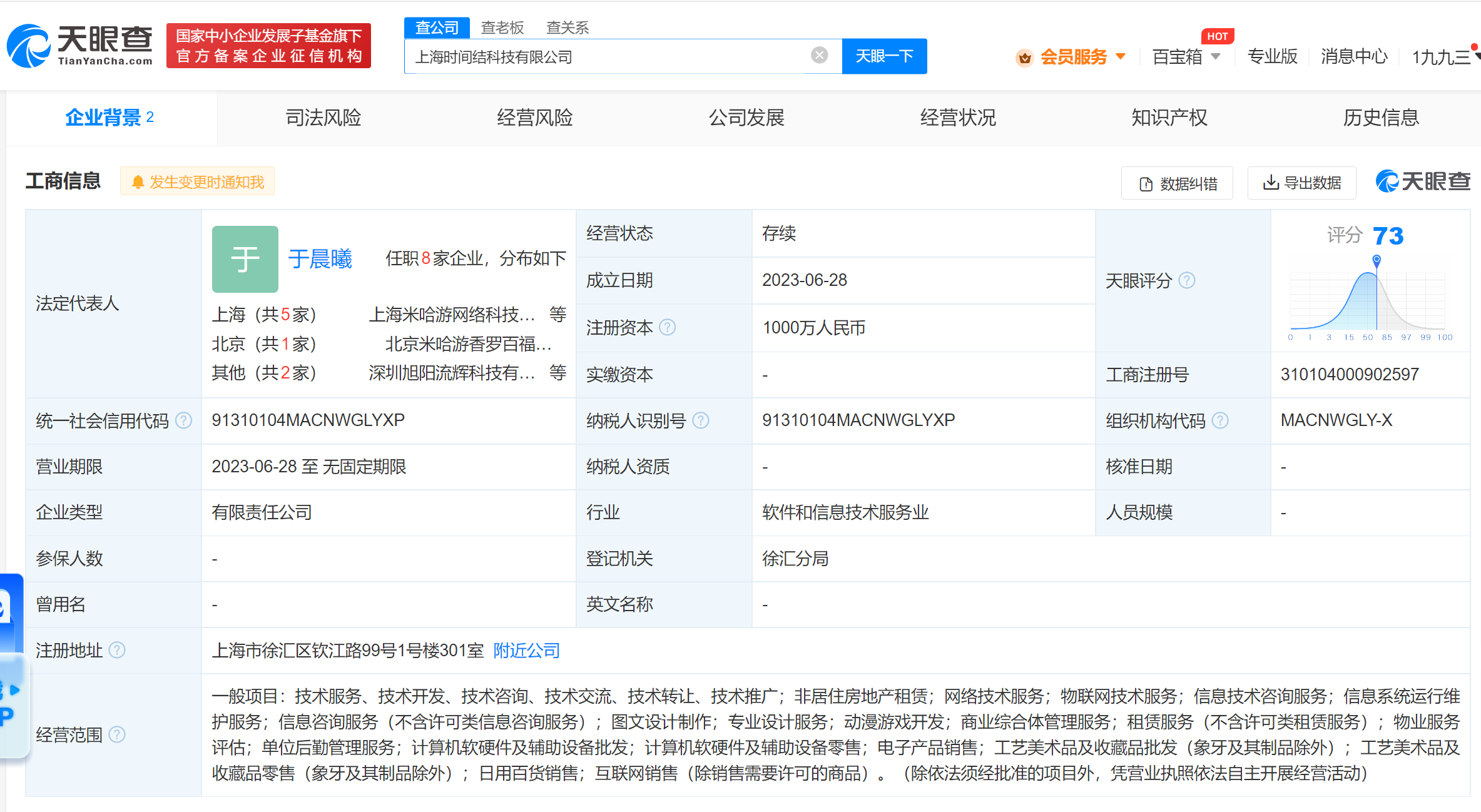Click the 于 avatar of legal representative

[x=245, y=259]
